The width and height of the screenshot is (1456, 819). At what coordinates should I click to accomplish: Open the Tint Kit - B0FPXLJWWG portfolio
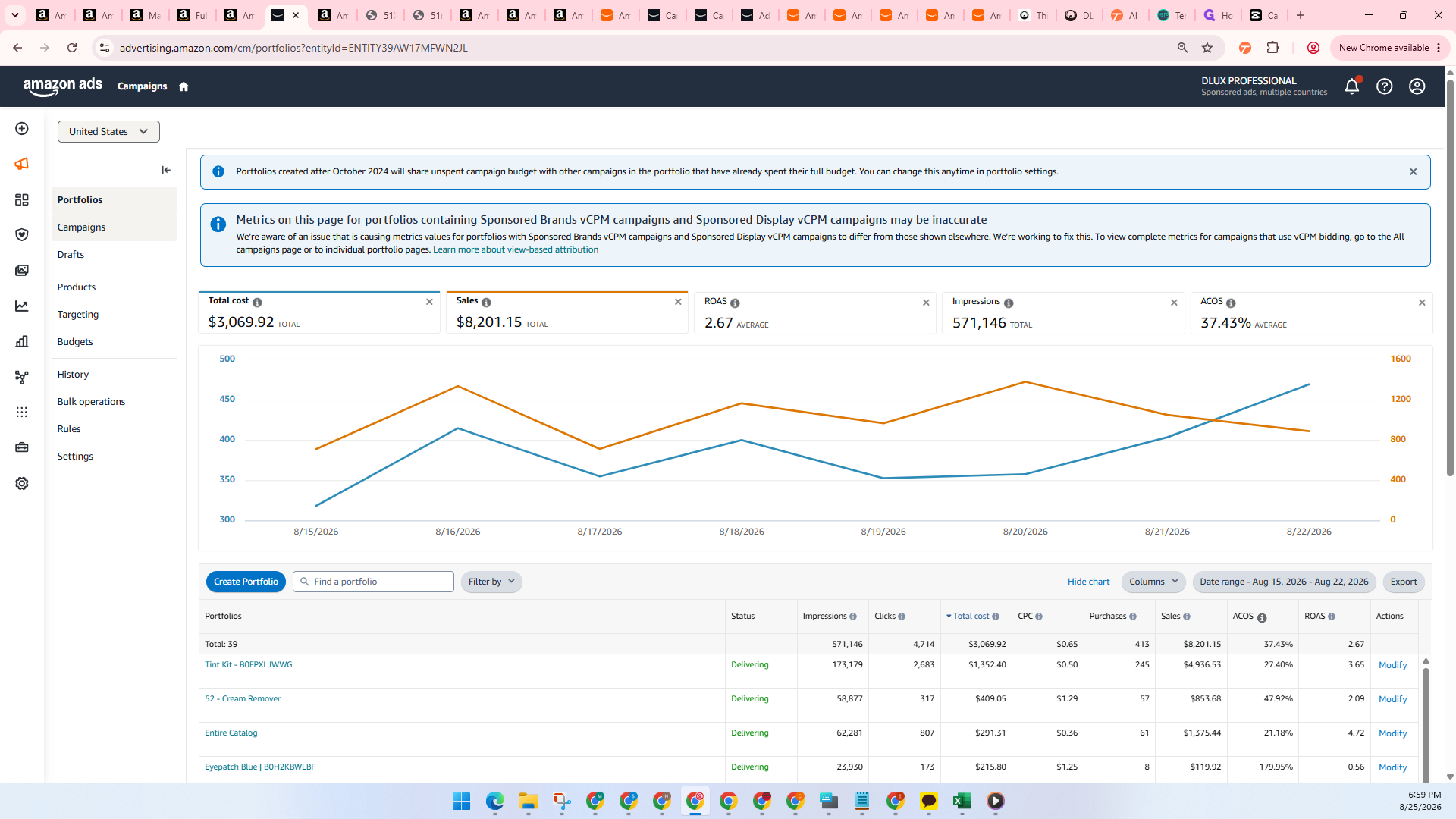[248, 665]
